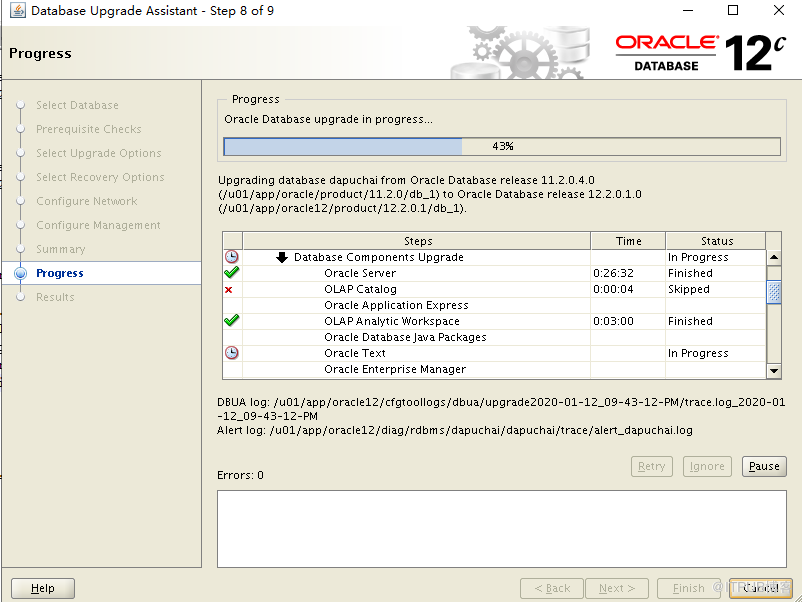Close the Database Upgrade Assistant window
This screenshot has height=602, width=802.
click(x=778, y=10)
